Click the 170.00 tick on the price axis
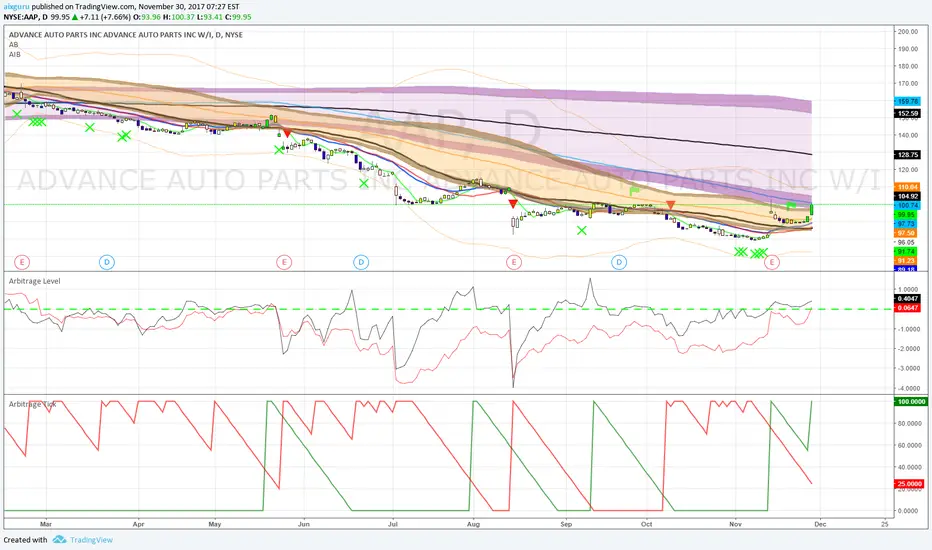The width and height of the screenshot is (932, 550). pyautogui.click(x=908, y=84)
